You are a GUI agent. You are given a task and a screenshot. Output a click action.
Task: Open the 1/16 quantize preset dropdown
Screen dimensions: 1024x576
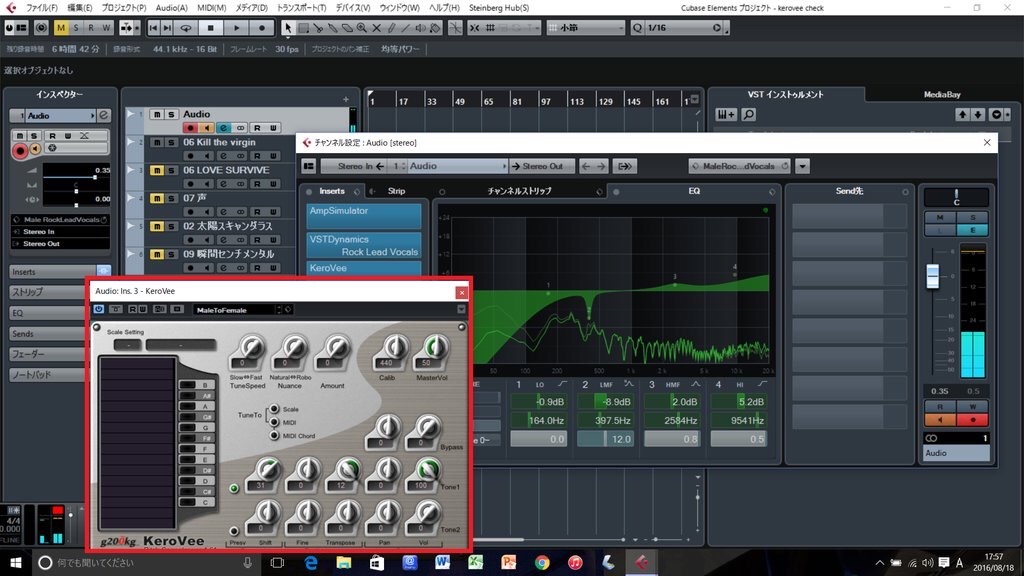click(716, 28)
